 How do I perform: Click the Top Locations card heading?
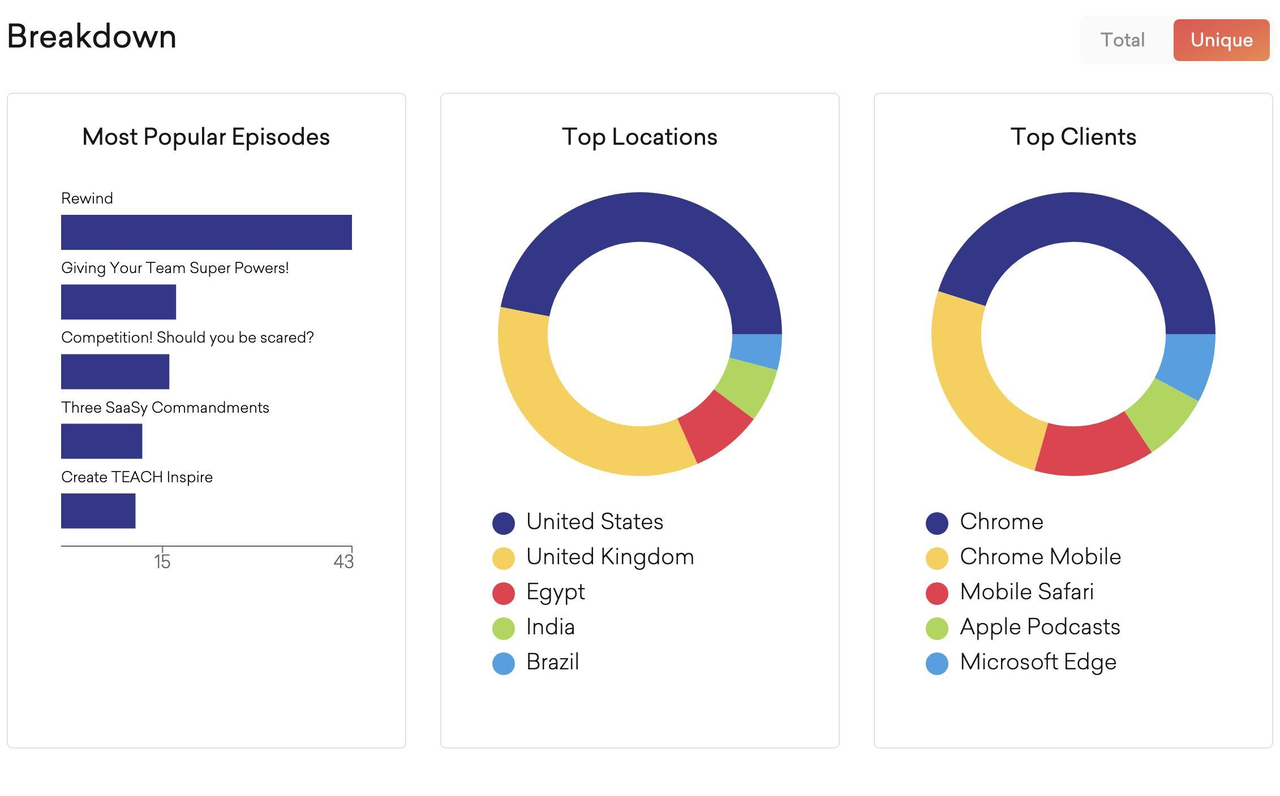(x=639, y=136)
